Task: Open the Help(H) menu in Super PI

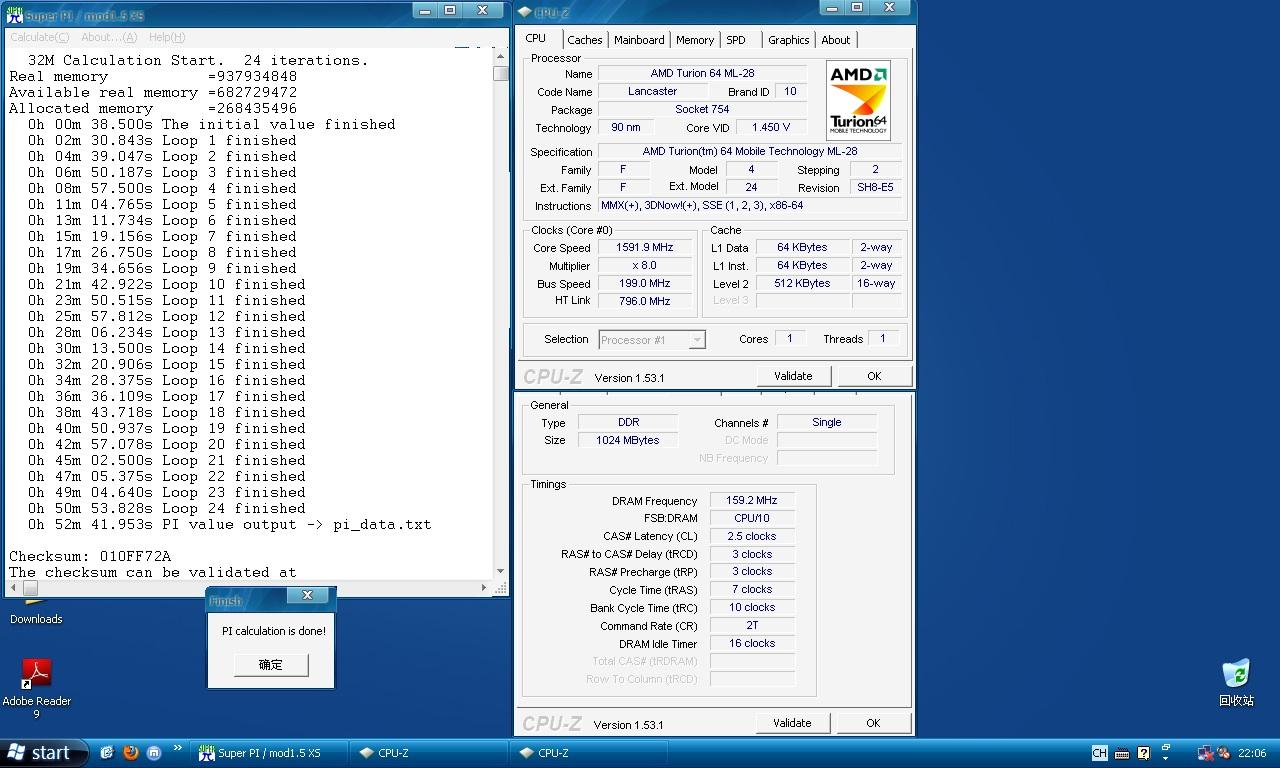Action: 167,37
